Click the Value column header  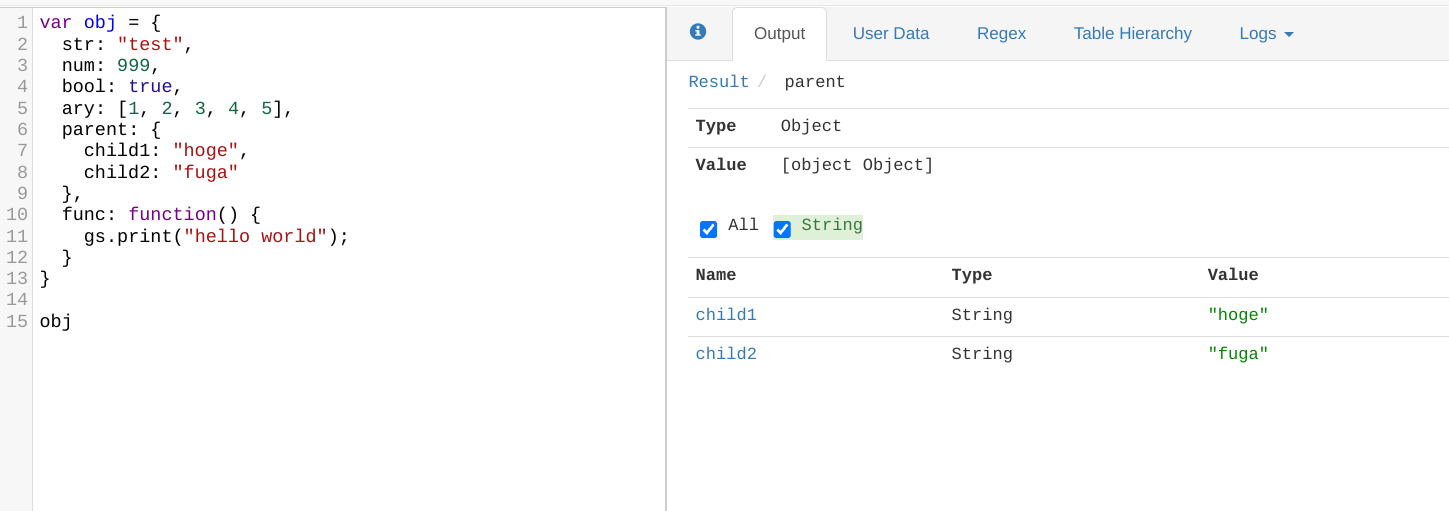tap(1232, 276)
